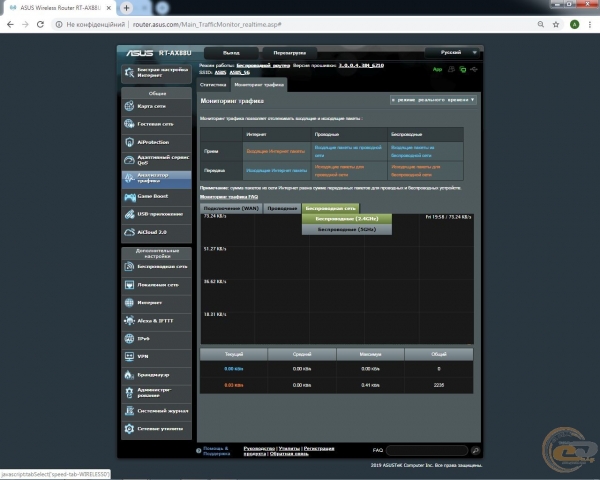600x480 pixels.
Task: Open USB application icon
Action: tap(129, 214)
